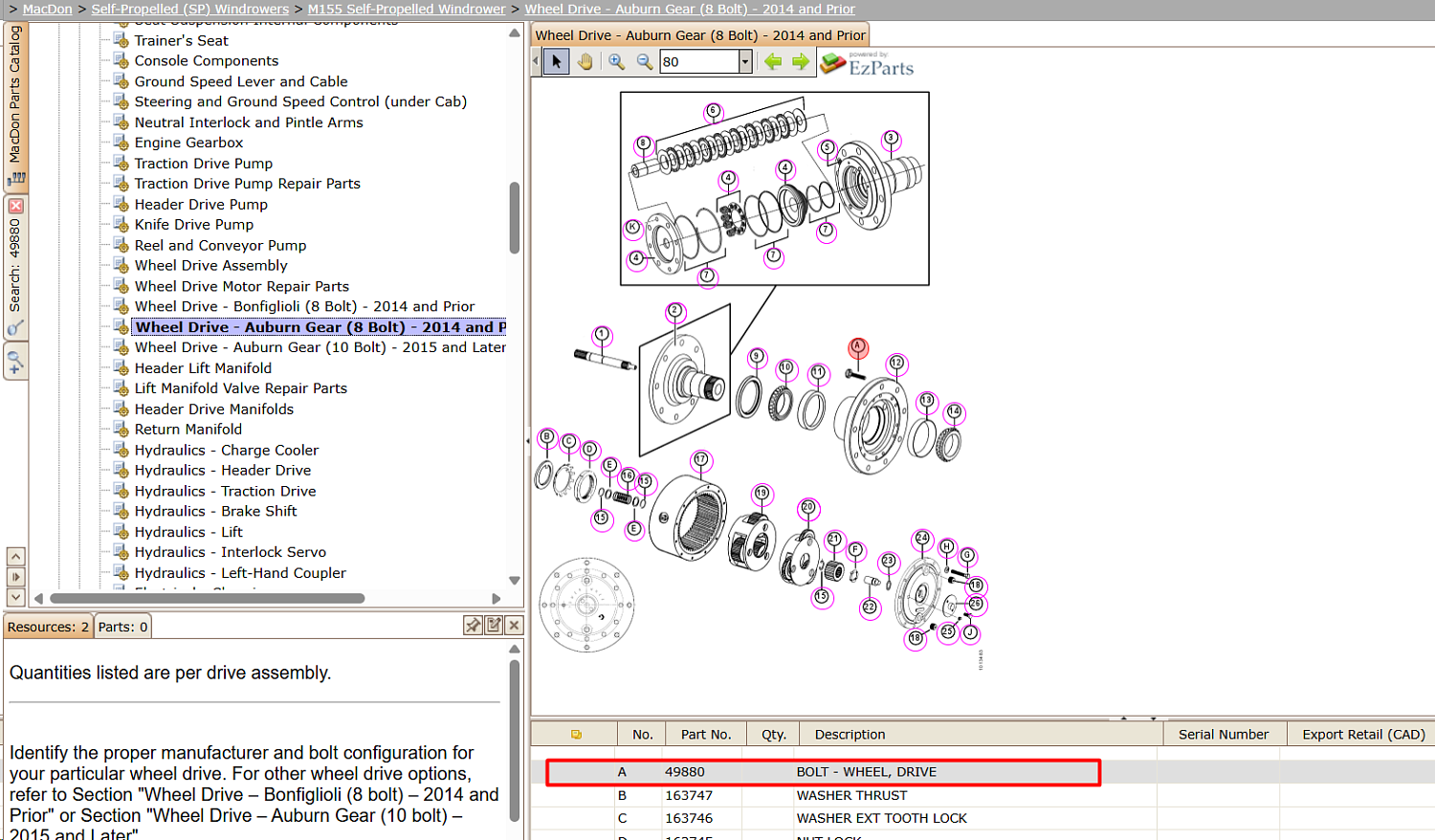Activate the hand pan tool
The image size is (1435, 840).
coord(585,62)
